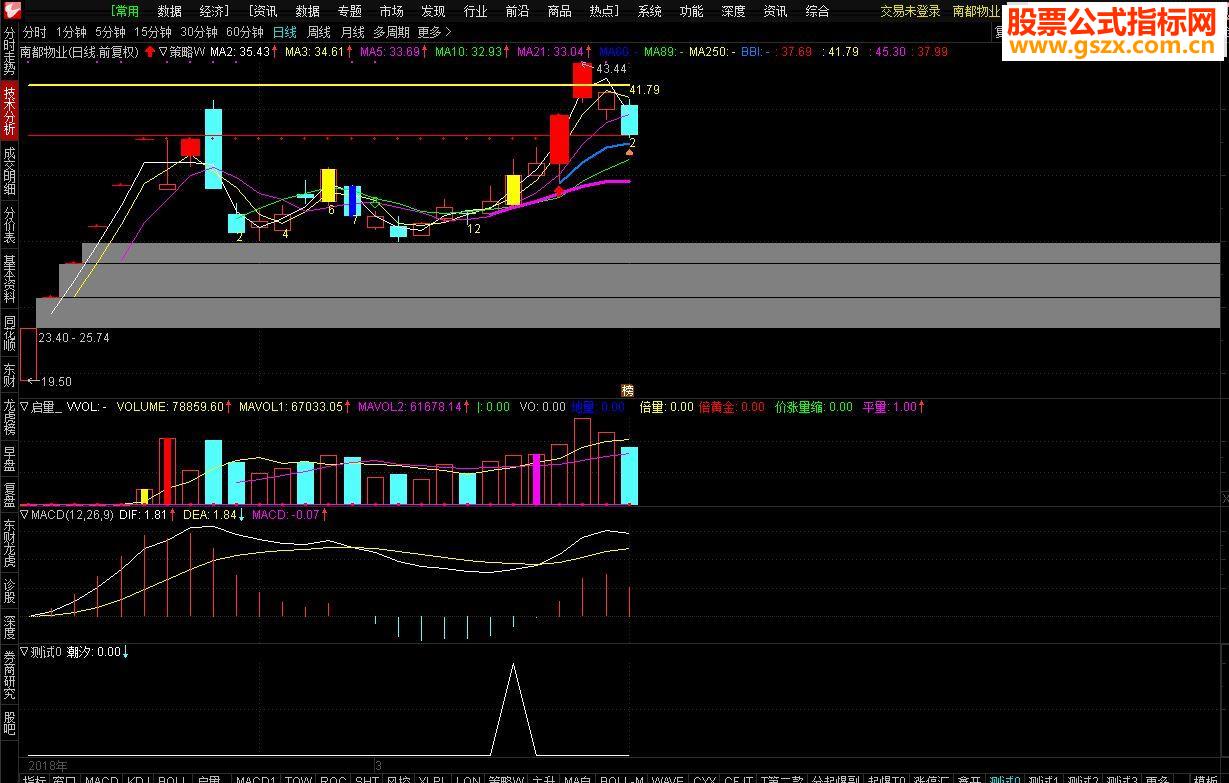Open the 经济 menu
This screenshot has width=1229, height=783.
pyautogui.click(x=213, y=11)
